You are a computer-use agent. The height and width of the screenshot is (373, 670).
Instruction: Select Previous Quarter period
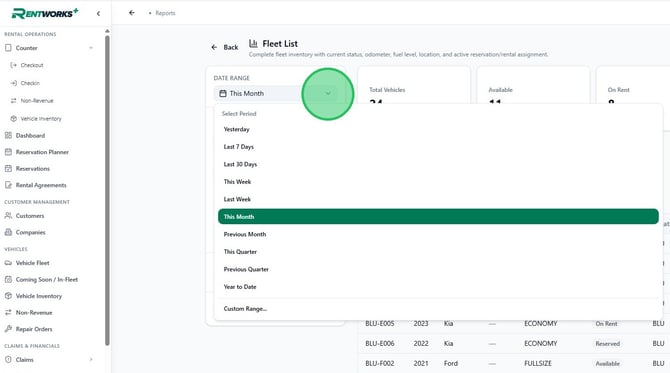pos(438,269)
